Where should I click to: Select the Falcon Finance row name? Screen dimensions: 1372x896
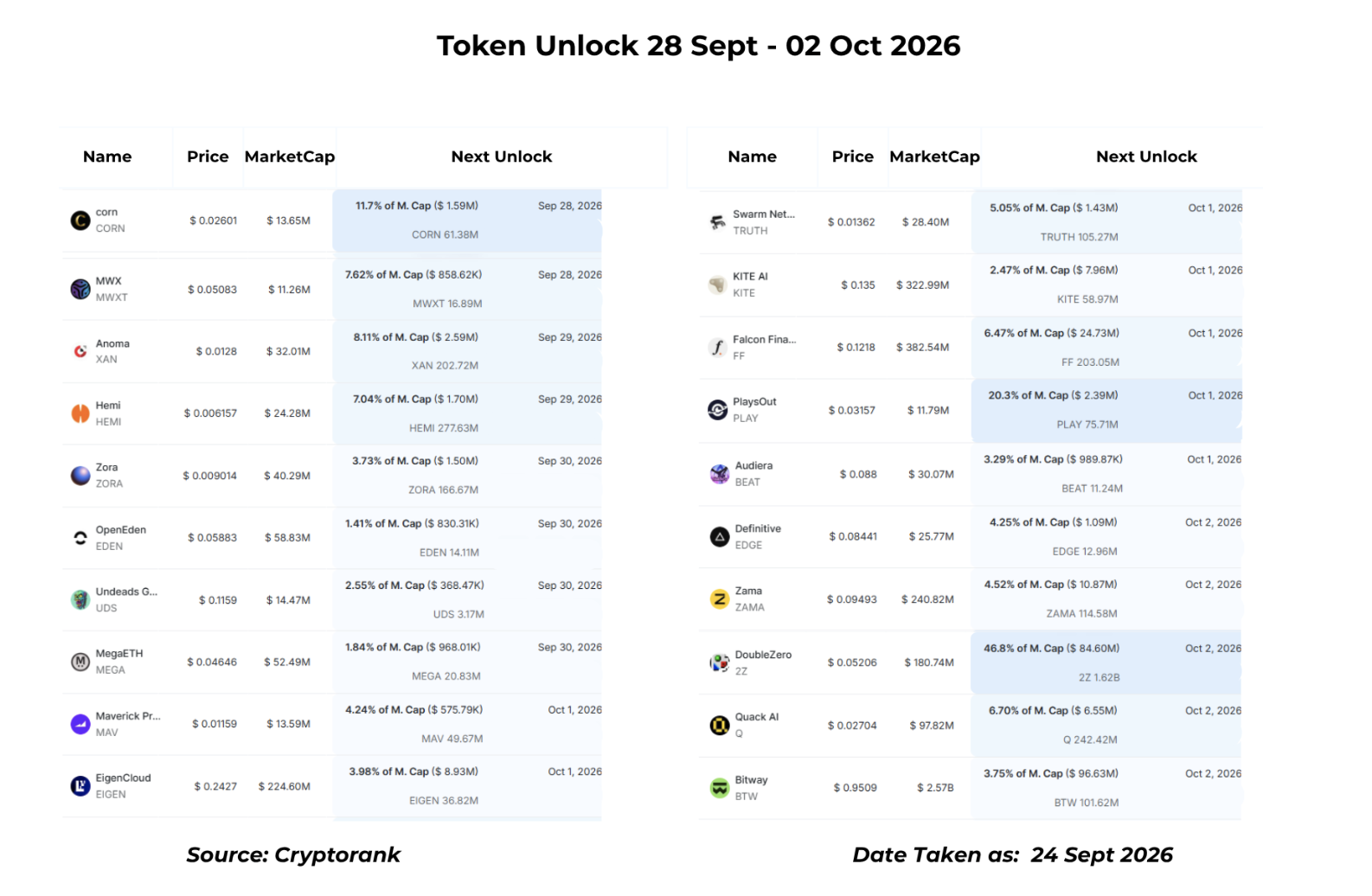(x=764, y=339)
